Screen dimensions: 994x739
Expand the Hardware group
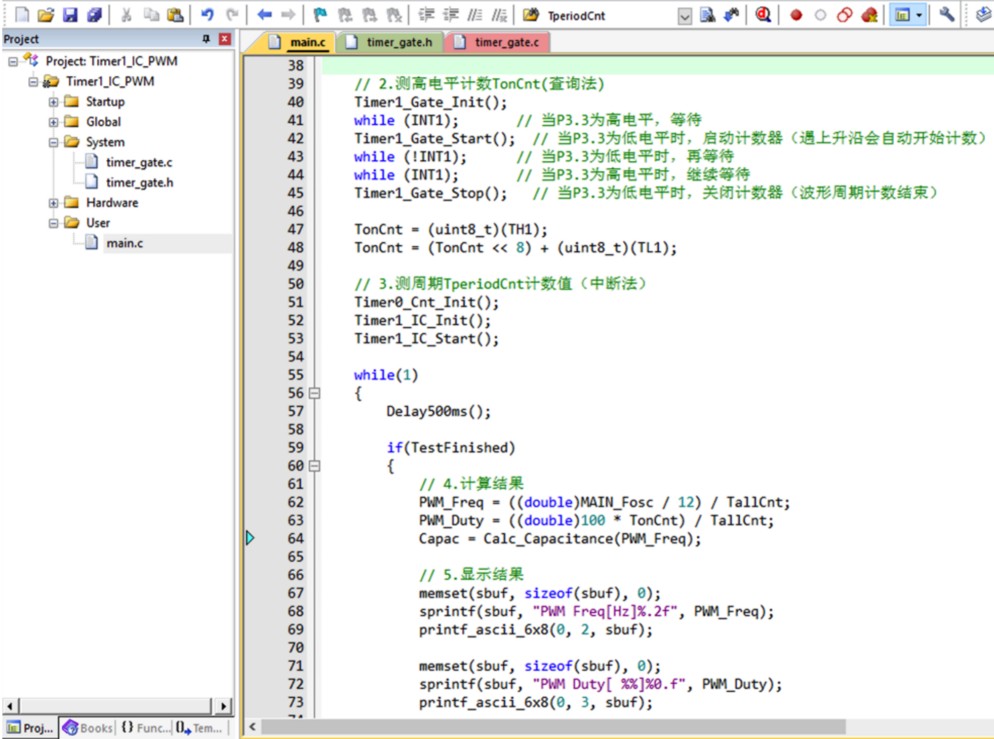click(x=54, y=203)
